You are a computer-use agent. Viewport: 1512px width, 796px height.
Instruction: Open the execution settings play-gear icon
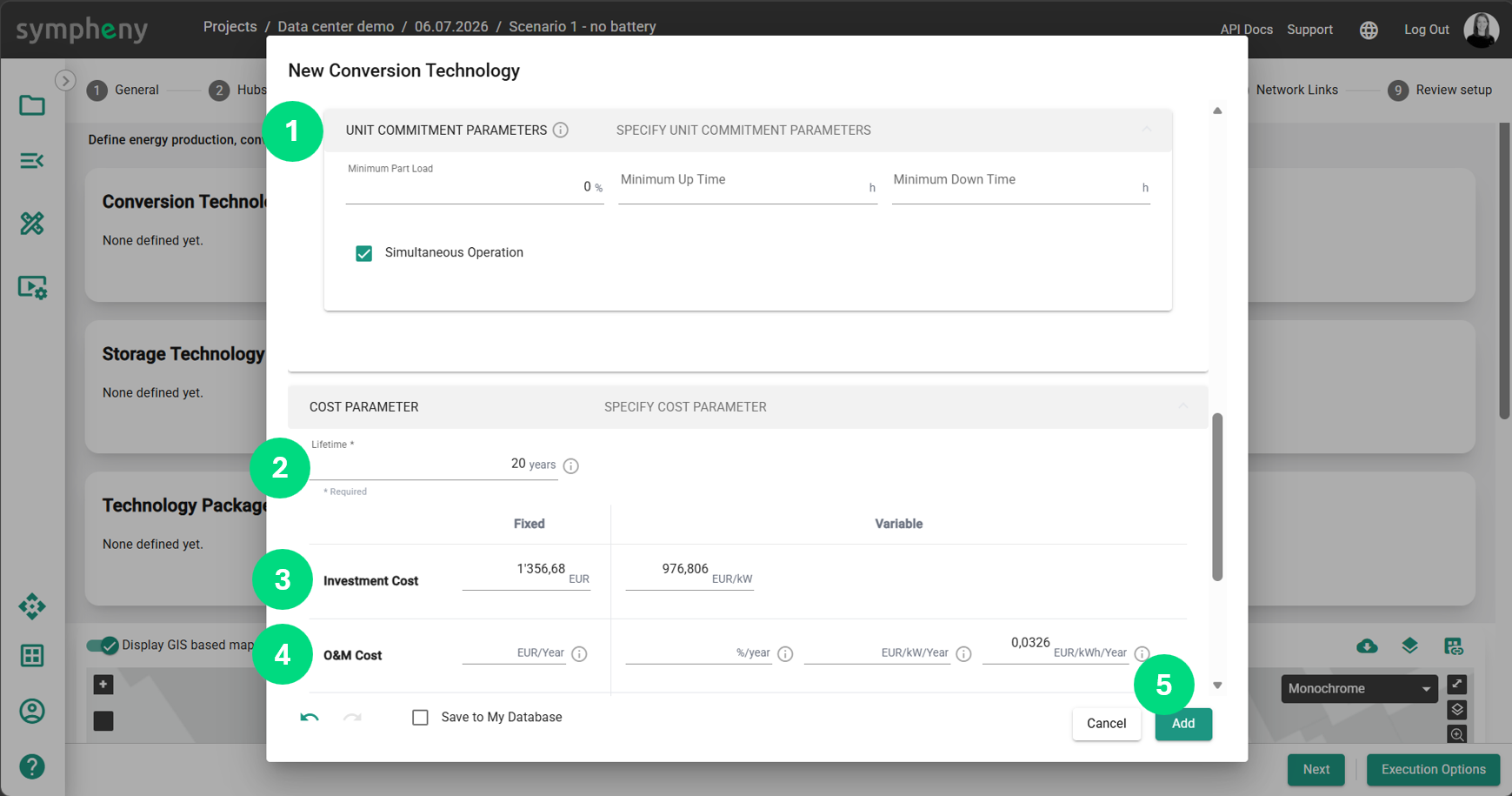tap(32, 287)
